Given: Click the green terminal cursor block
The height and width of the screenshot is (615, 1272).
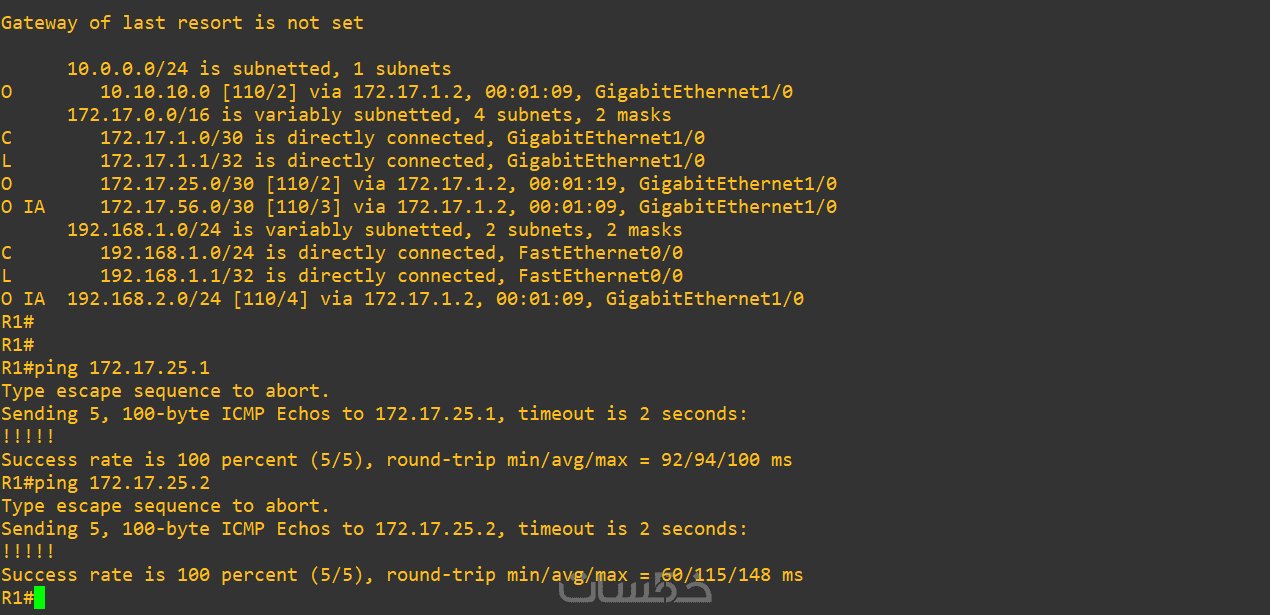Looking at the screenshot, I should point(39,598).
